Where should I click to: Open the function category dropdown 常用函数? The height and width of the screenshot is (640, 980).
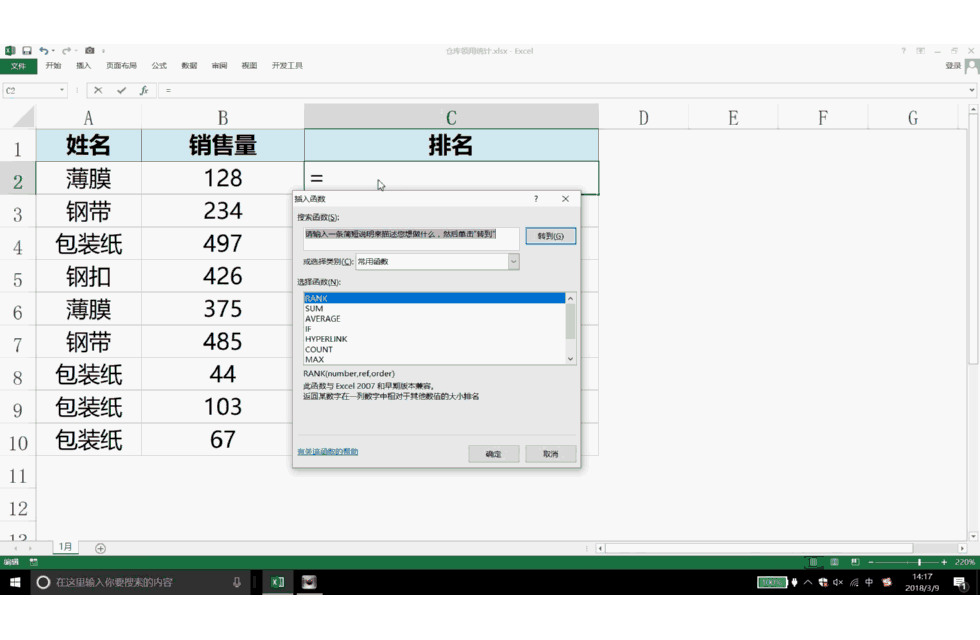click(x=513, y=261)
